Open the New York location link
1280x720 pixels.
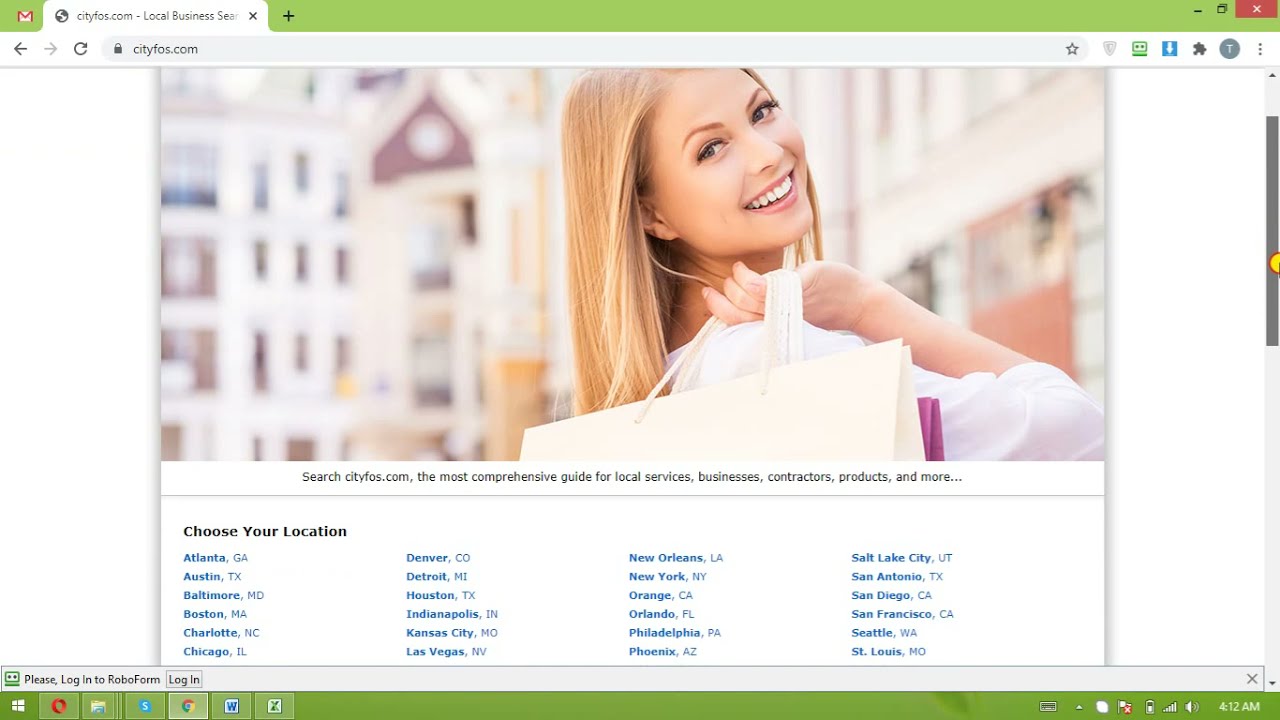668,577
